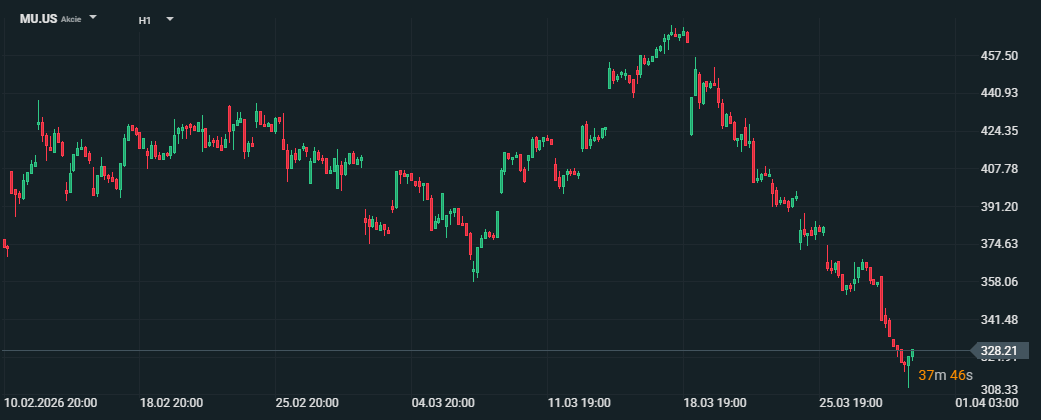Select the 18.02 20:00 time label
The image size is (1041, 420).
click(171, 403)
